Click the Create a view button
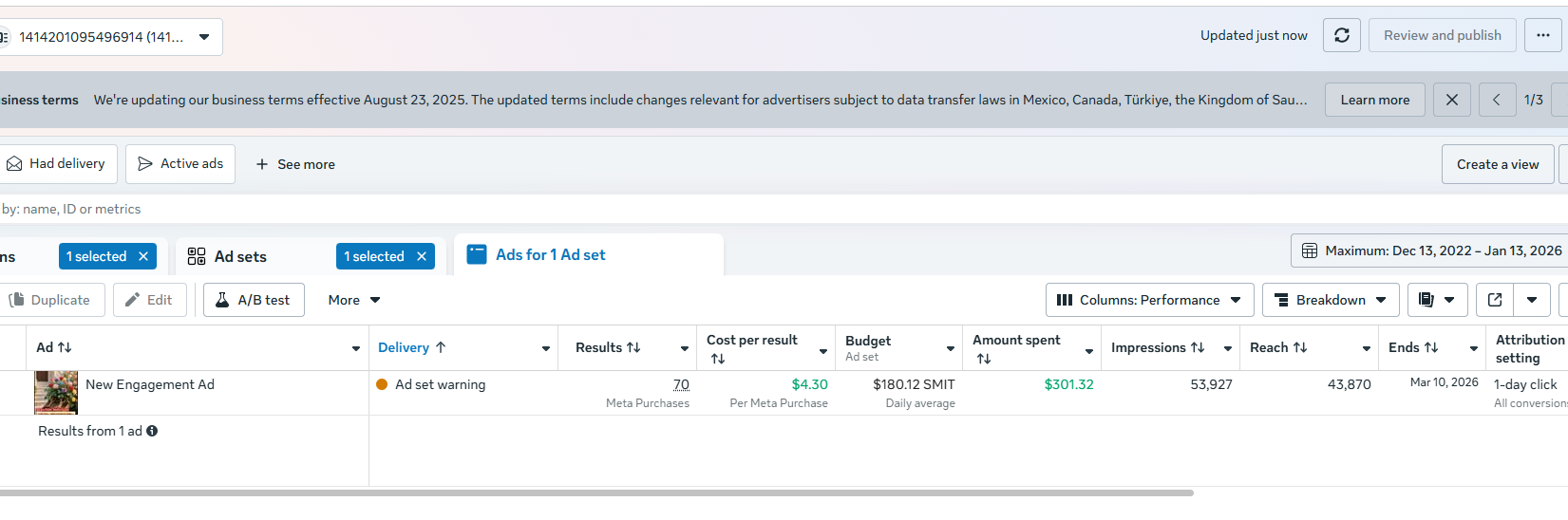1568x520 pixels. [x=1497, y=164]
